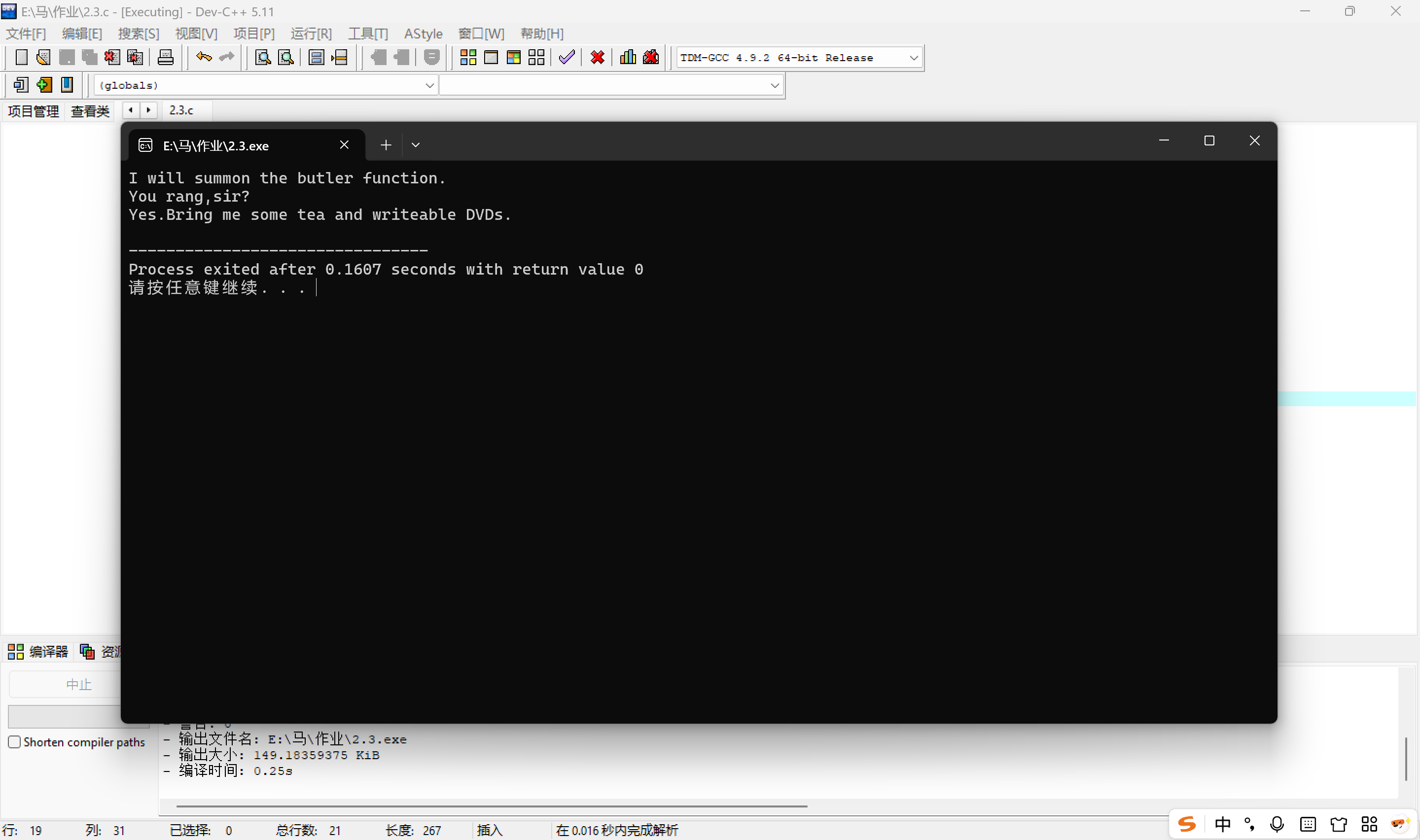Click the Find magnifier icon

tap(263, 57)
